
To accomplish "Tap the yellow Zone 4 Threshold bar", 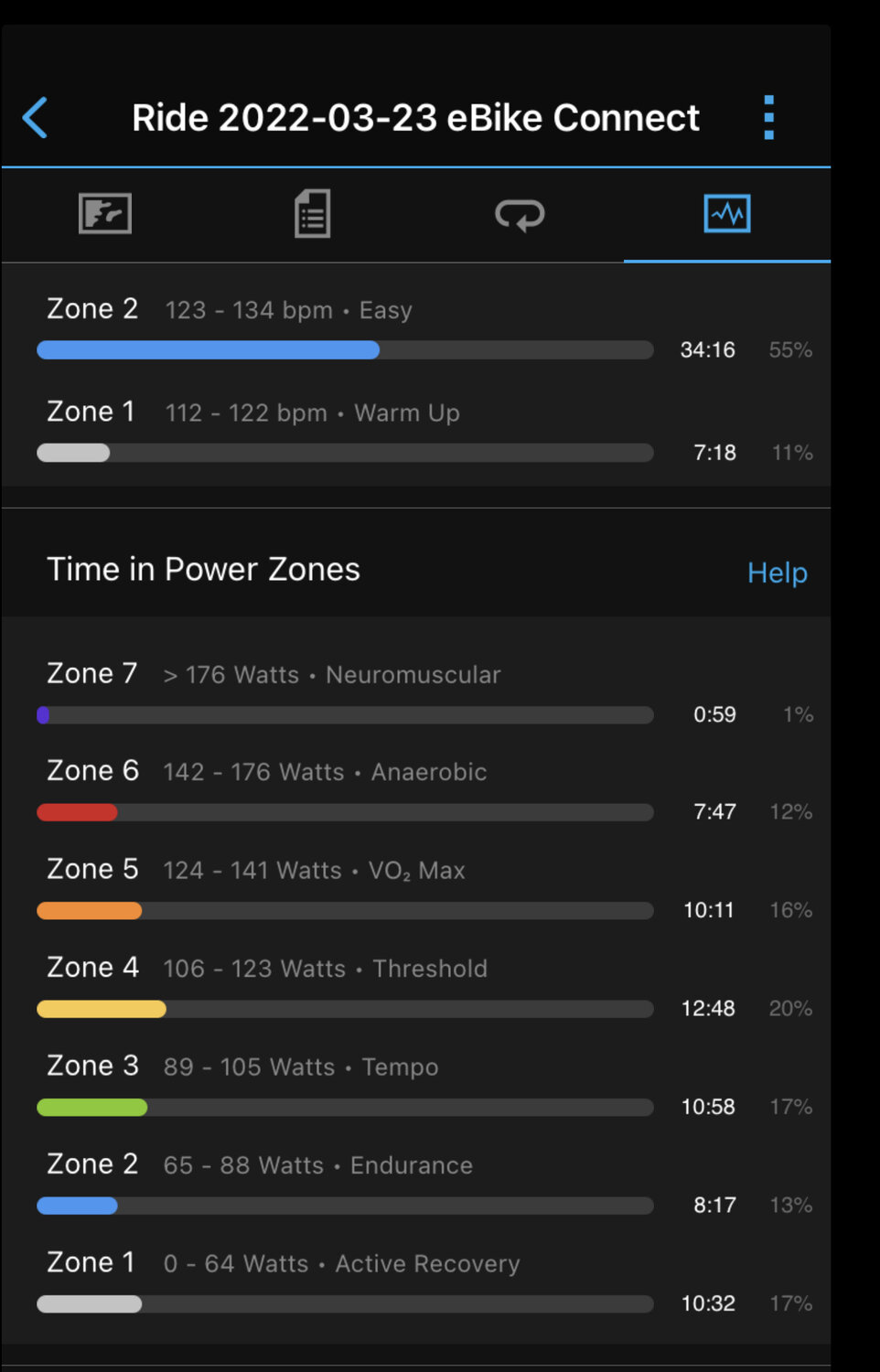I will pos(101,1009).
